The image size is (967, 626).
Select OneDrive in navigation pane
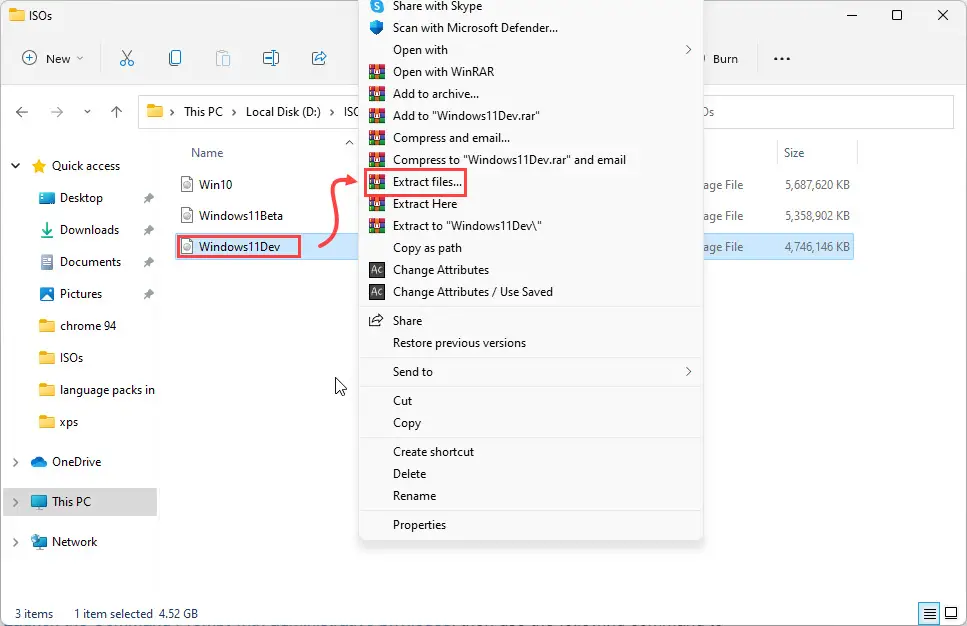click(x=76, y=462)
